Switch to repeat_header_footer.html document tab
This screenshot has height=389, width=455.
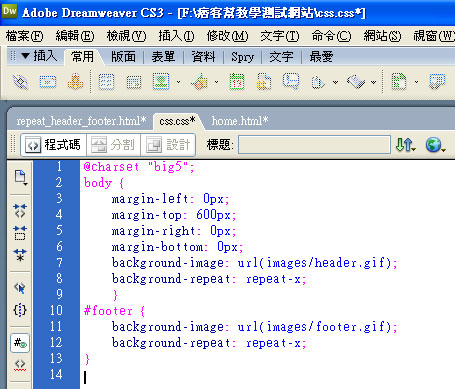(x=81, y=121)
